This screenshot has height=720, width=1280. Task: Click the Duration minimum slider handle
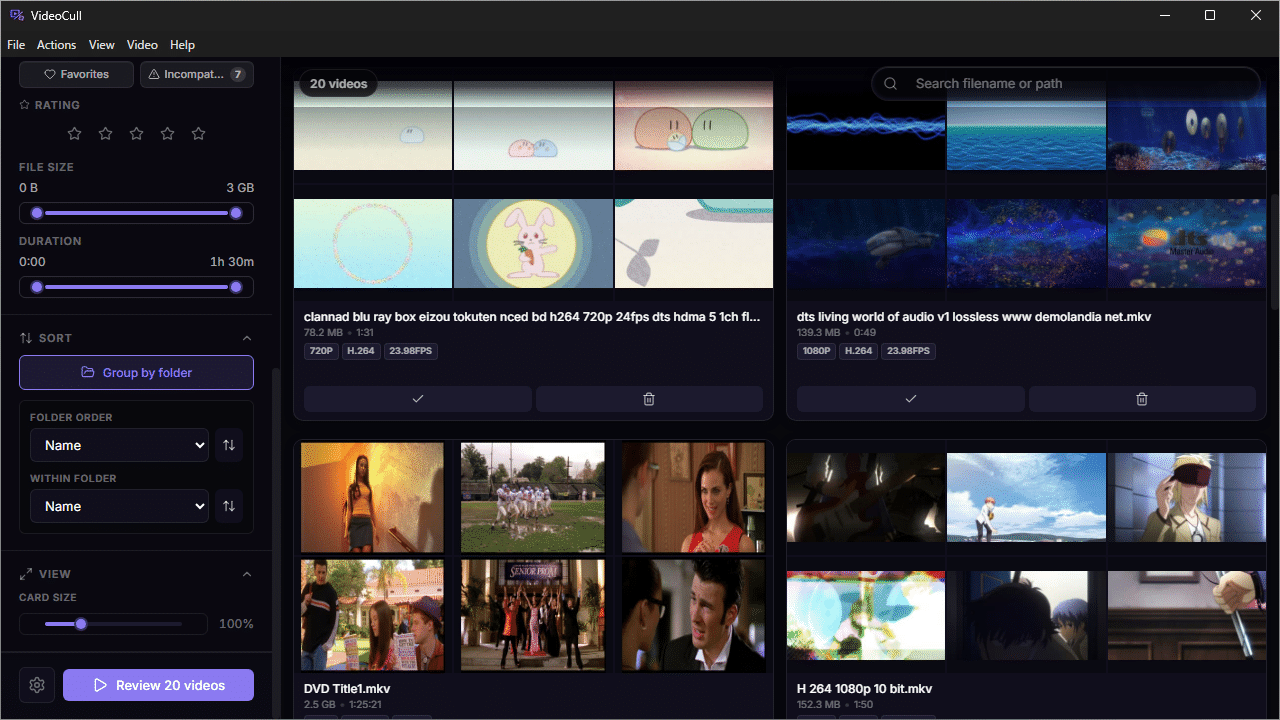[37, 287]
